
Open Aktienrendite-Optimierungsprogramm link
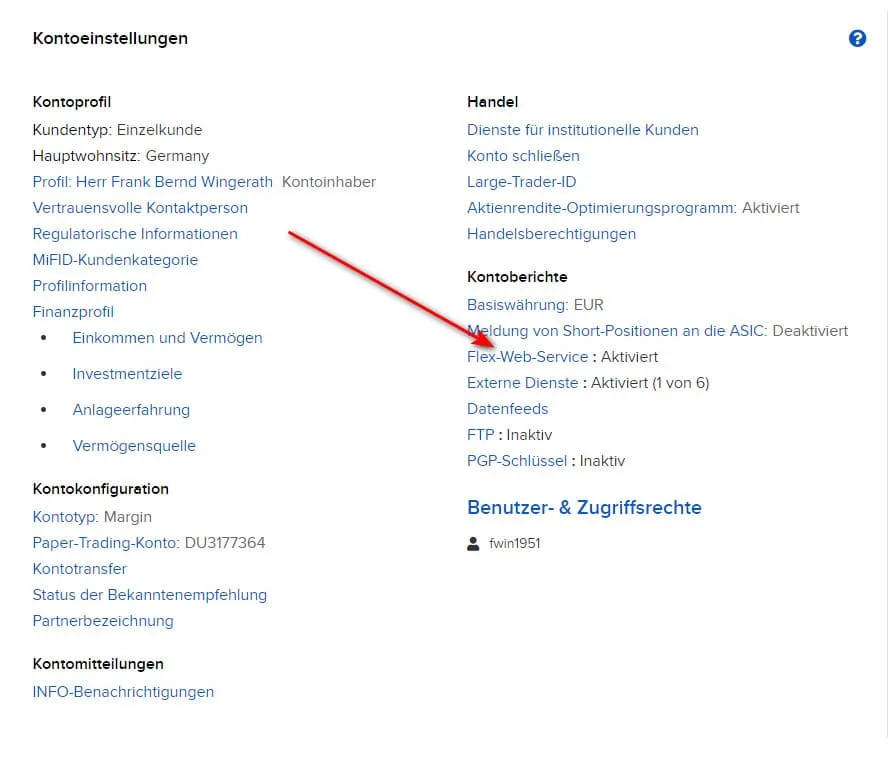tap(602, 208)
